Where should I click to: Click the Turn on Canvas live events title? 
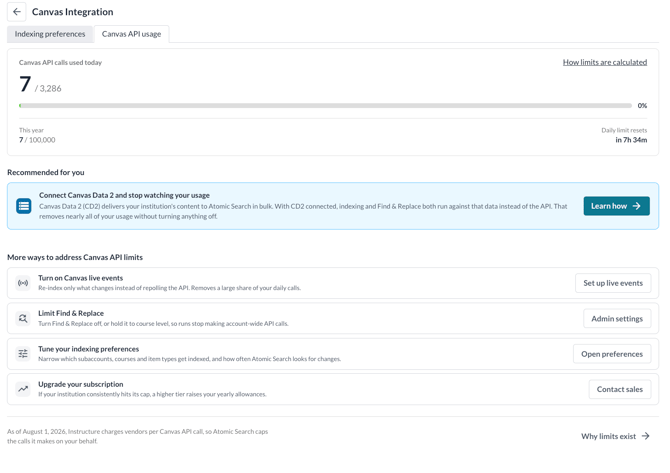pos(80,278)
